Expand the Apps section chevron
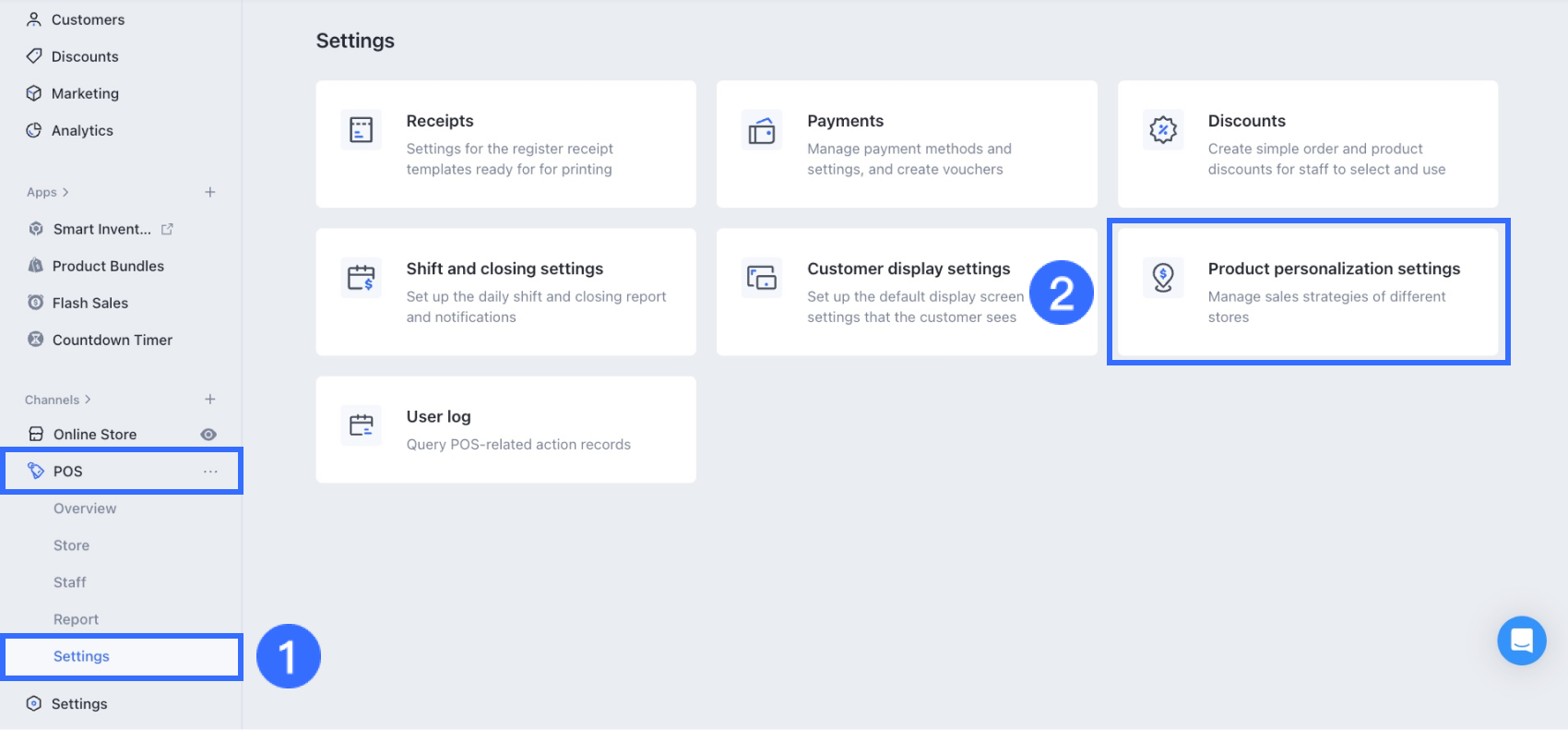The width and height of the screenshot is (1568, 730). 65,192
